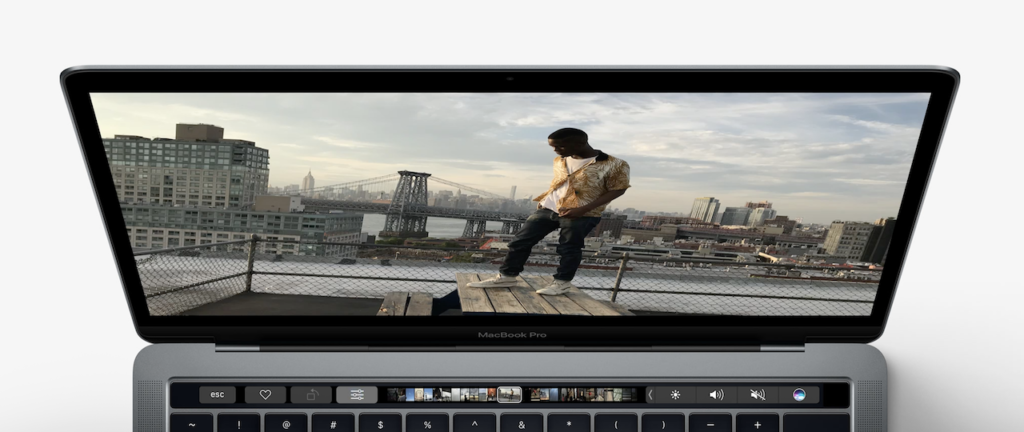Screen dimensions: 1024x432
Task: Tap the Brightness sun icon
Action: [675, 395]
